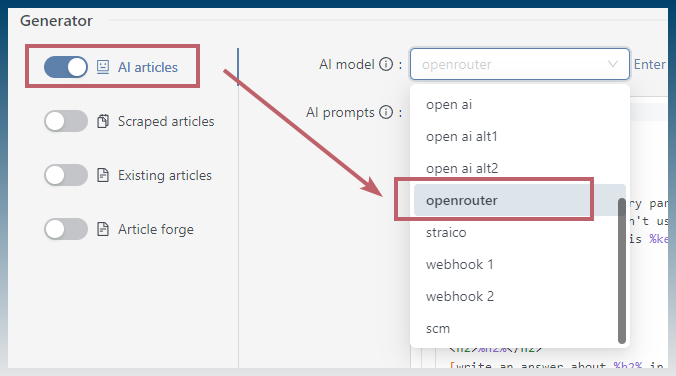
Task: Click the Article forge document icon
Action: click(x=103, y=229)
